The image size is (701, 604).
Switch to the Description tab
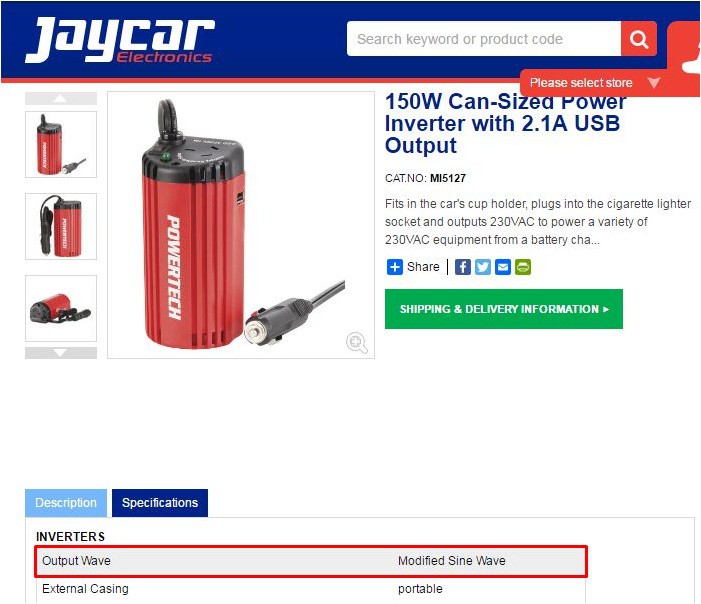(x=66, y=503)
